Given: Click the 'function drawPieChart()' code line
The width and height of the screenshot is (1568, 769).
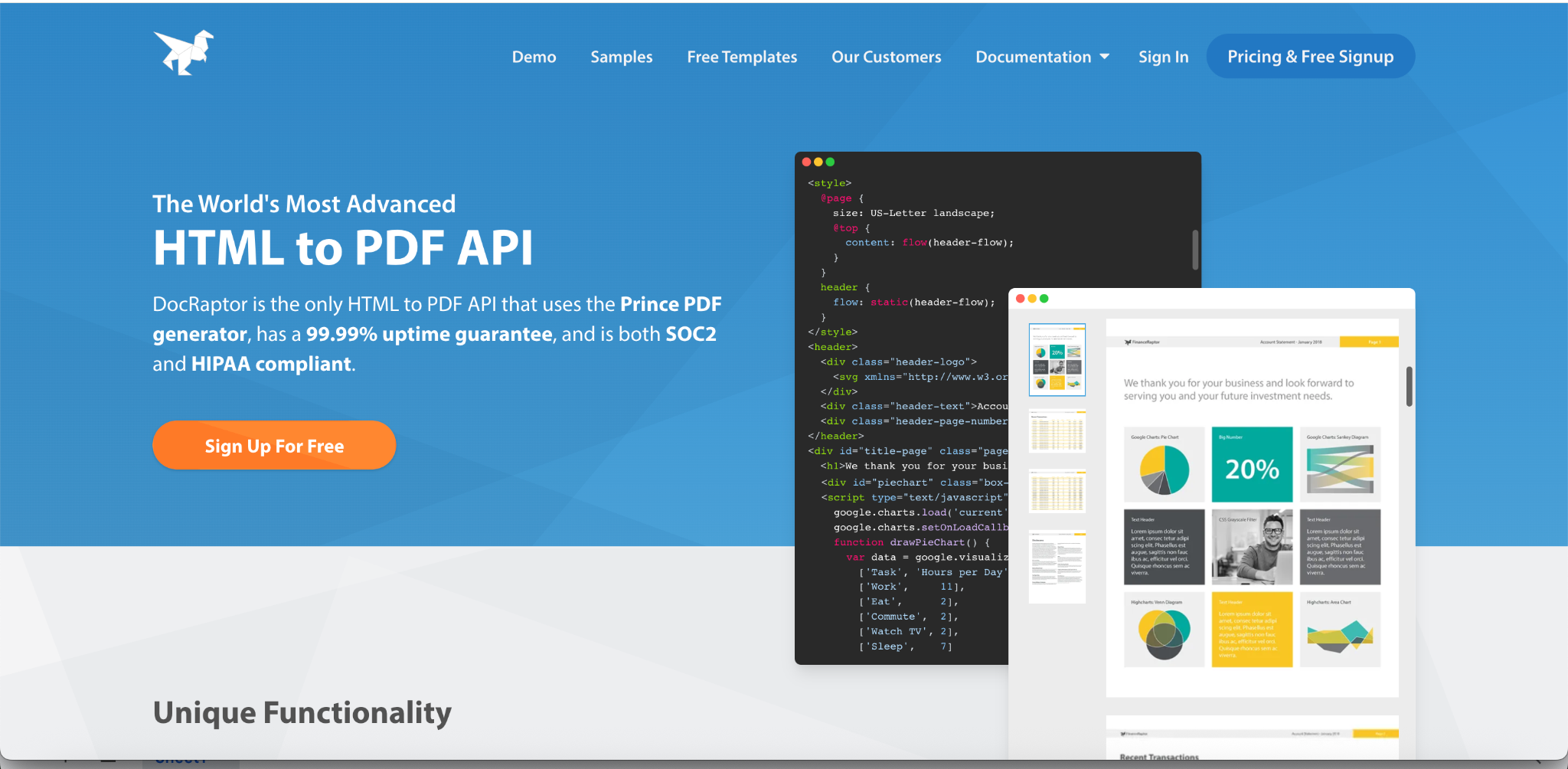Looking at the screenshot, I should point(912,542).
